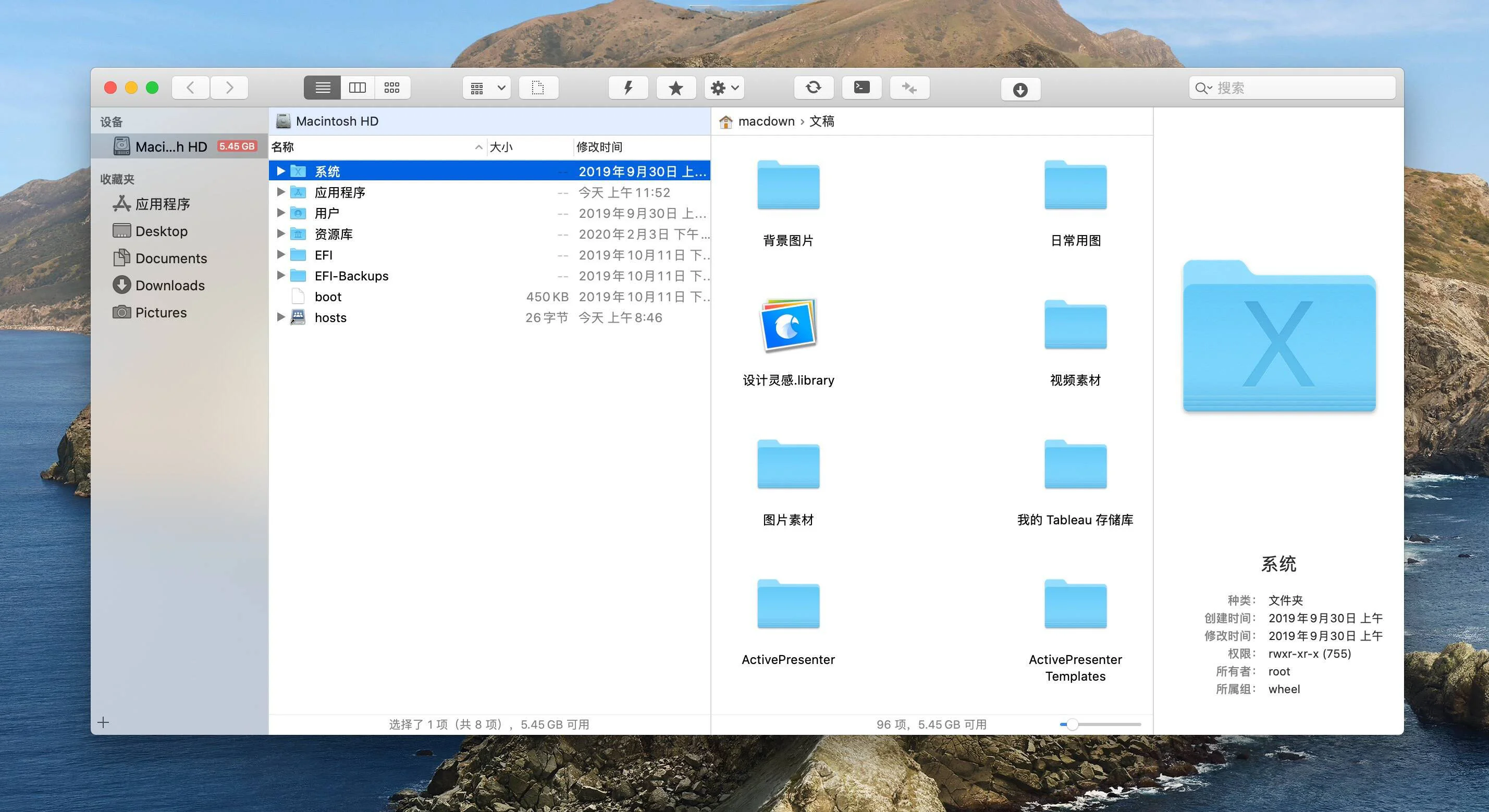Viewport: 1489px width, 812px height.
Task: Click the 今天 上午 11:52 modified date
Action: coord(624,192)
